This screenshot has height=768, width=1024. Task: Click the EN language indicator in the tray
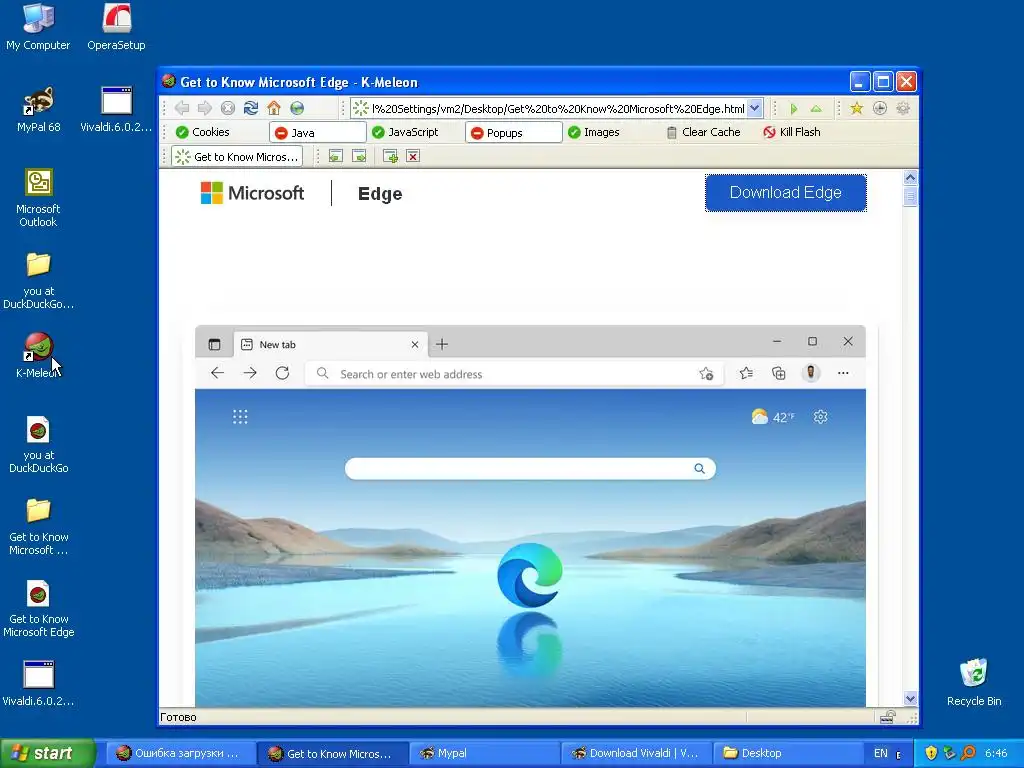pyautogui.click(x=881, y=753)
